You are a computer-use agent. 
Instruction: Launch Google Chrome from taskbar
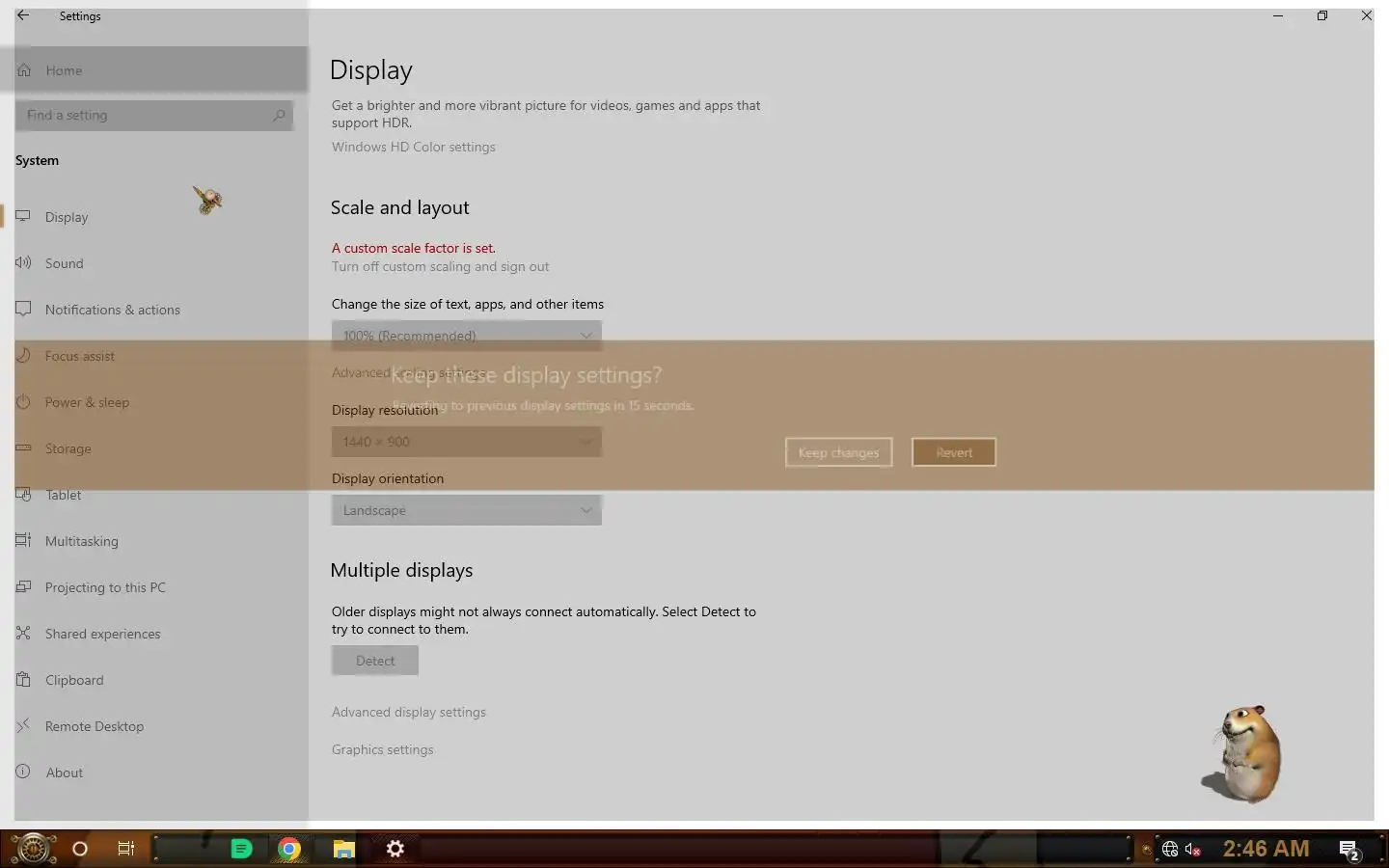pos(289,849)
